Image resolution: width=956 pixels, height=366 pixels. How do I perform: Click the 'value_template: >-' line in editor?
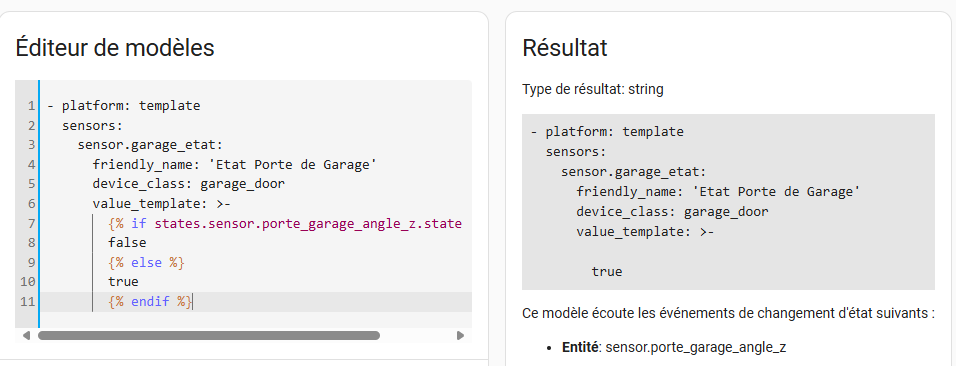(162, 203)
